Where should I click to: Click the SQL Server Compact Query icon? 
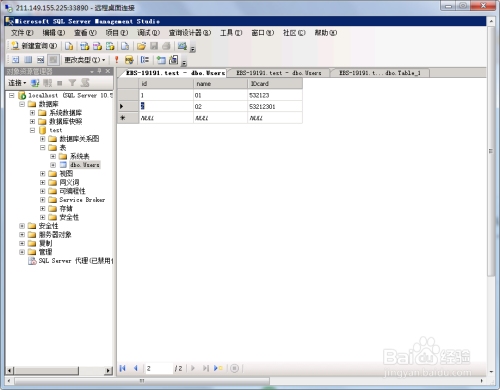click(125, 46)
